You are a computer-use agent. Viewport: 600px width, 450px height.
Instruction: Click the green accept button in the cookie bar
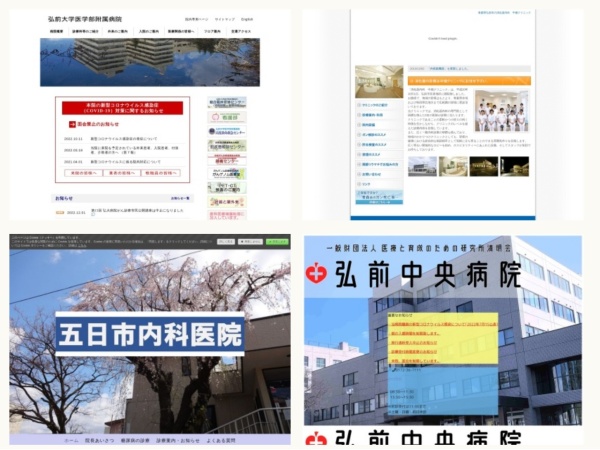[277, 242]
